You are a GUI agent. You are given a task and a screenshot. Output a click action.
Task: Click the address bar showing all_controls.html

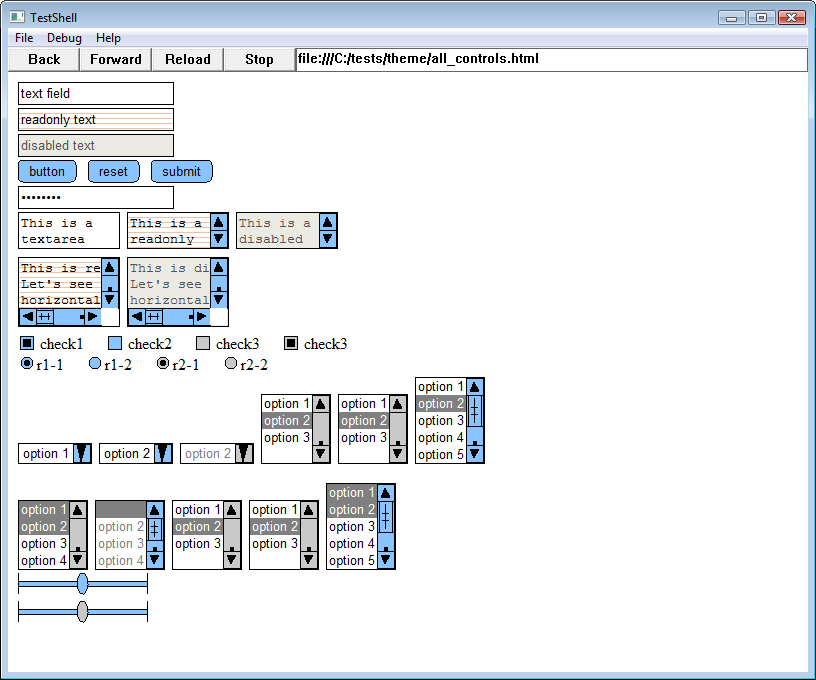(550, 59)
